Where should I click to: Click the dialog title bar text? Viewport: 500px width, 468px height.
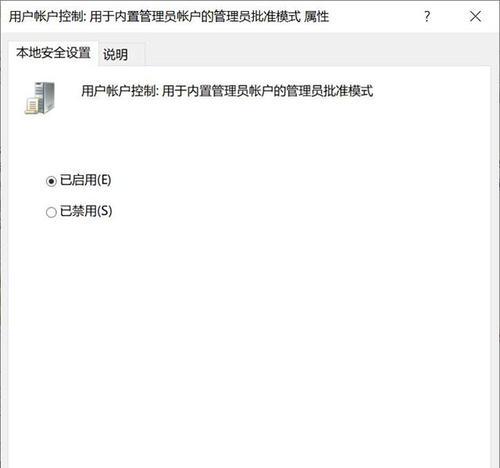169,16
